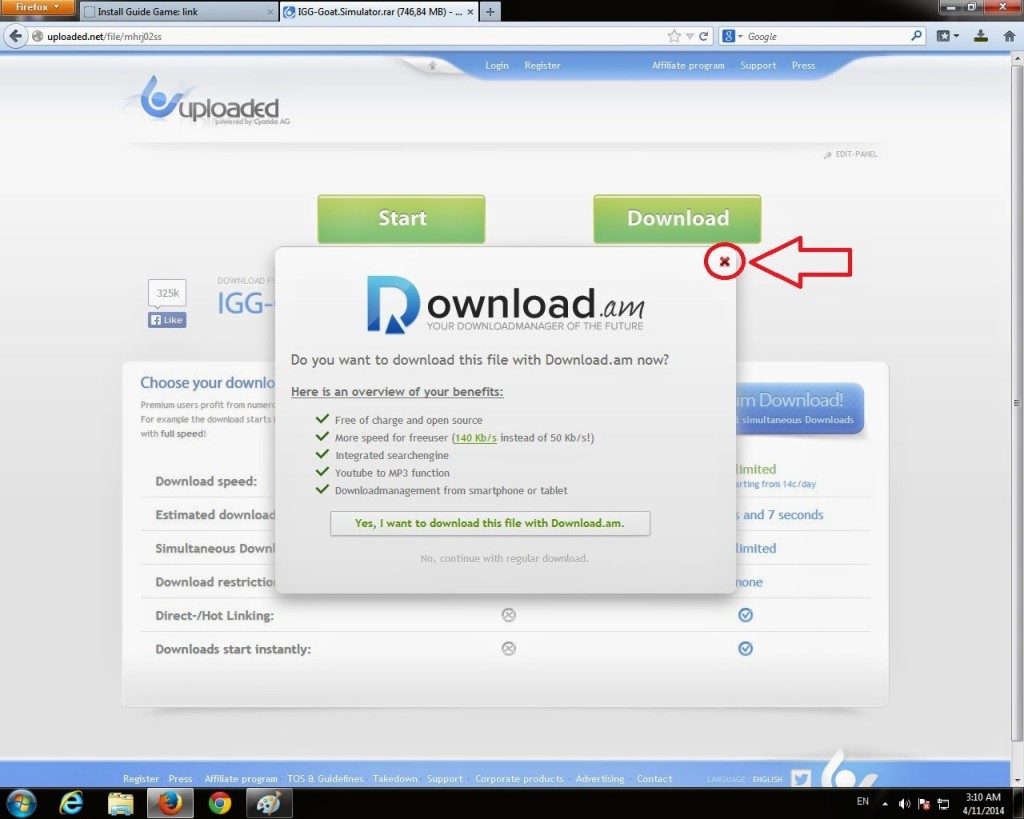The width and height of the screenshot is (1024, 819).
Task: Click the Twitter bird icon in footer
Action: (801, 778)
